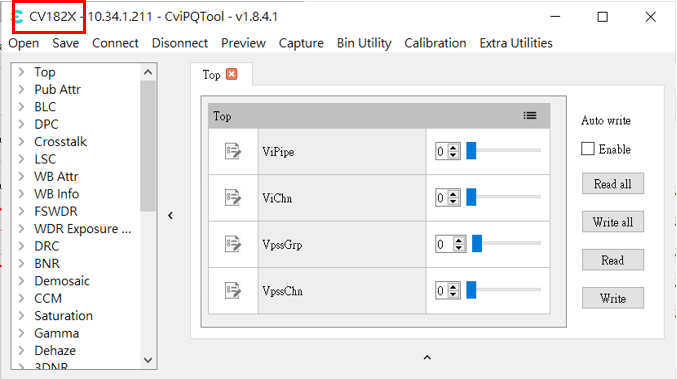Open the Calibration menu
This screenshot has height=379, width=677.
[x=435, y=43]
